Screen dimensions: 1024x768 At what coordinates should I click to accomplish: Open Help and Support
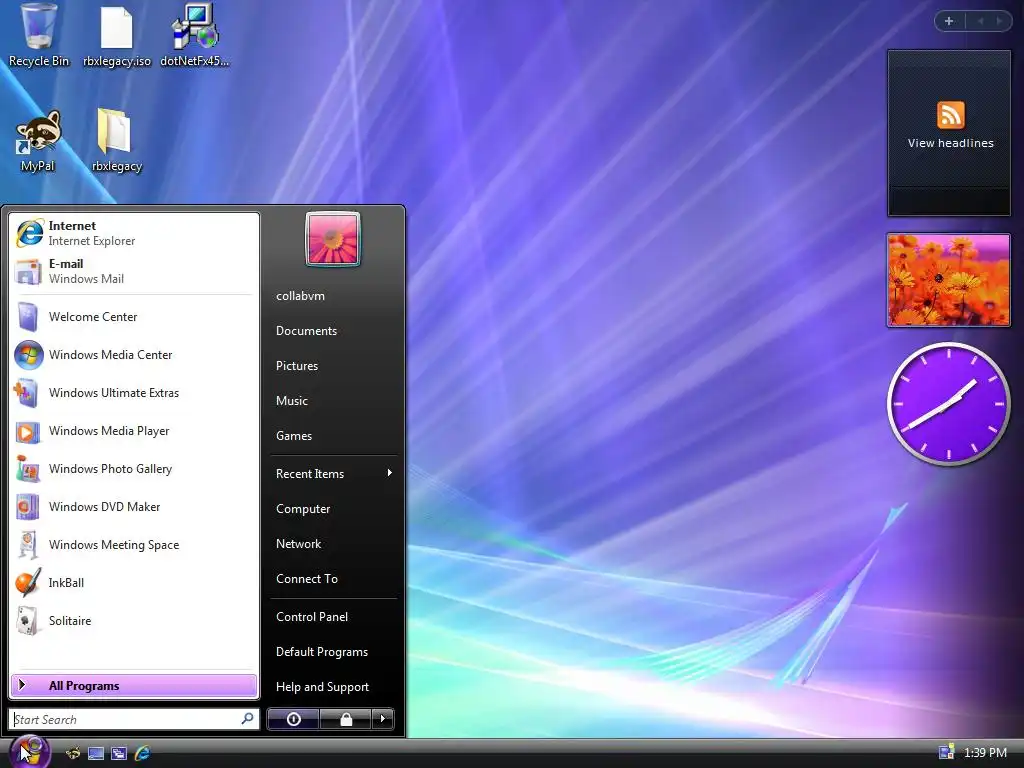click(x=322, y=687)
